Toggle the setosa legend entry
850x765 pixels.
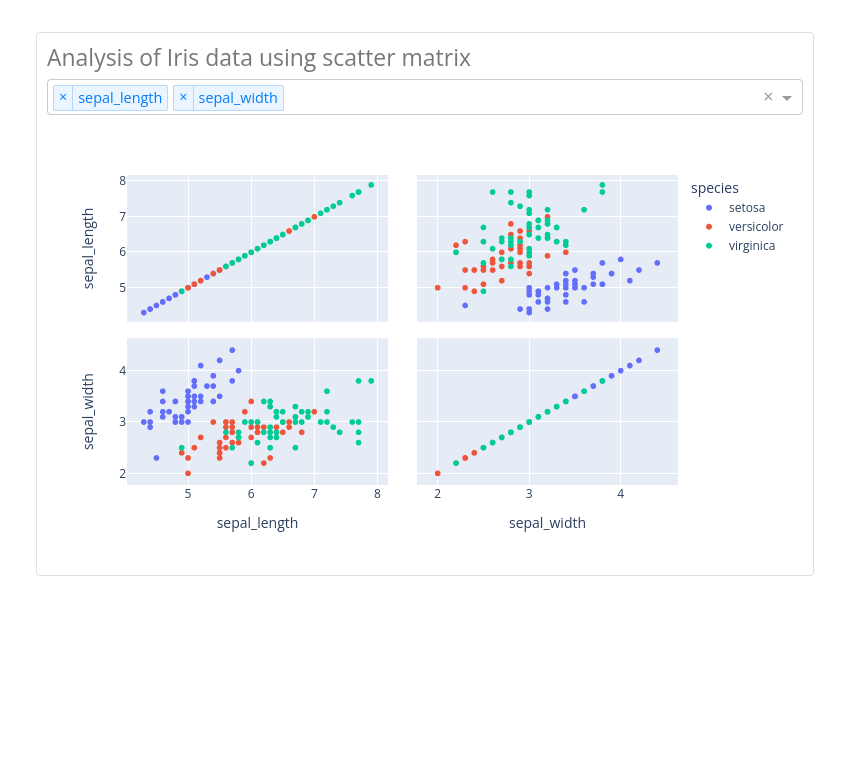coord(738,208)
